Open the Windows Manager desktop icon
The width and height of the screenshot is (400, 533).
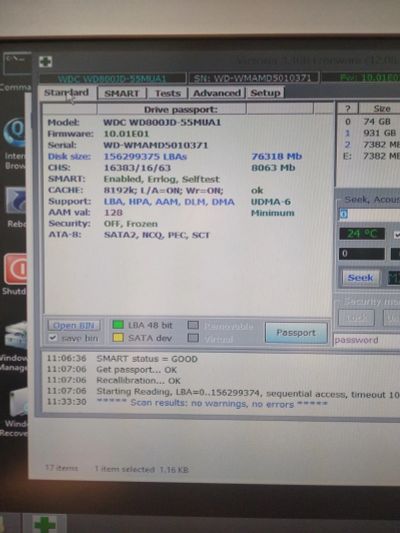tap(15, 336)
